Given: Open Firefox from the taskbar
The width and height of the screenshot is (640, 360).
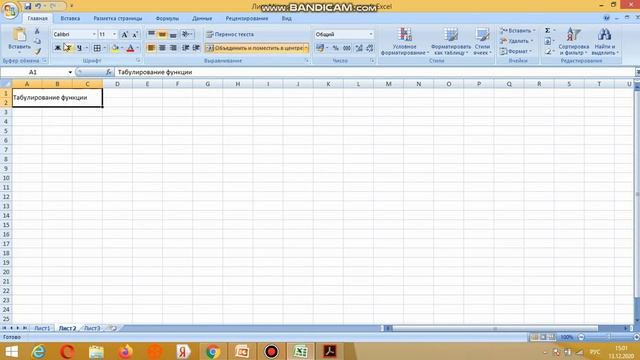Looking at the screenshot, I should point(125,351).
